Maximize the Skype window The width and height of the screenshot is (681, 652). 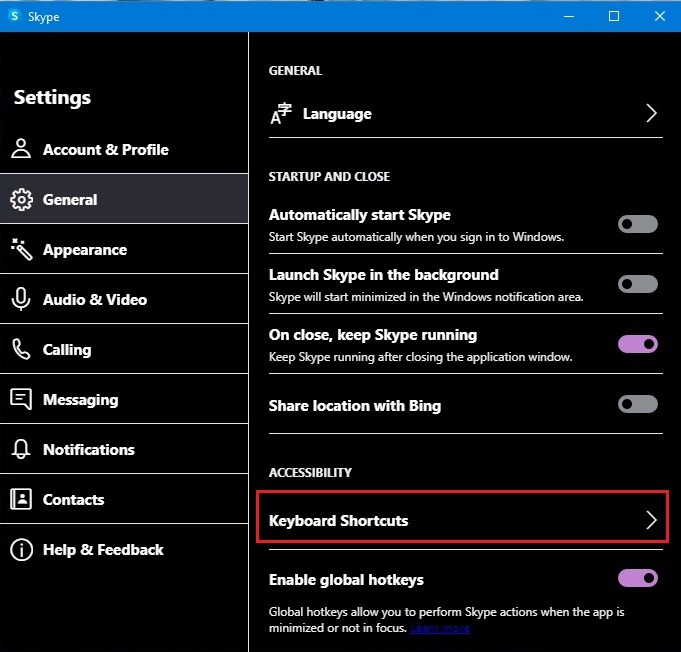tap(614, 17)
